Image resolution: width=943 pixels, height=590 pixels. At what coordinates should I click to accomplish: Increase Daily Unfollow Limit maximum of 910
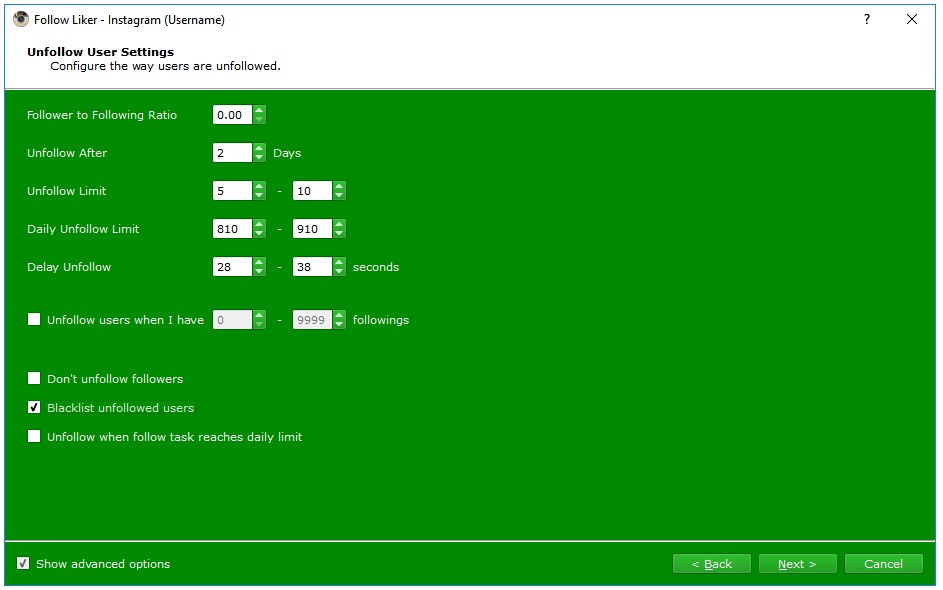click(x=339, y=224)
